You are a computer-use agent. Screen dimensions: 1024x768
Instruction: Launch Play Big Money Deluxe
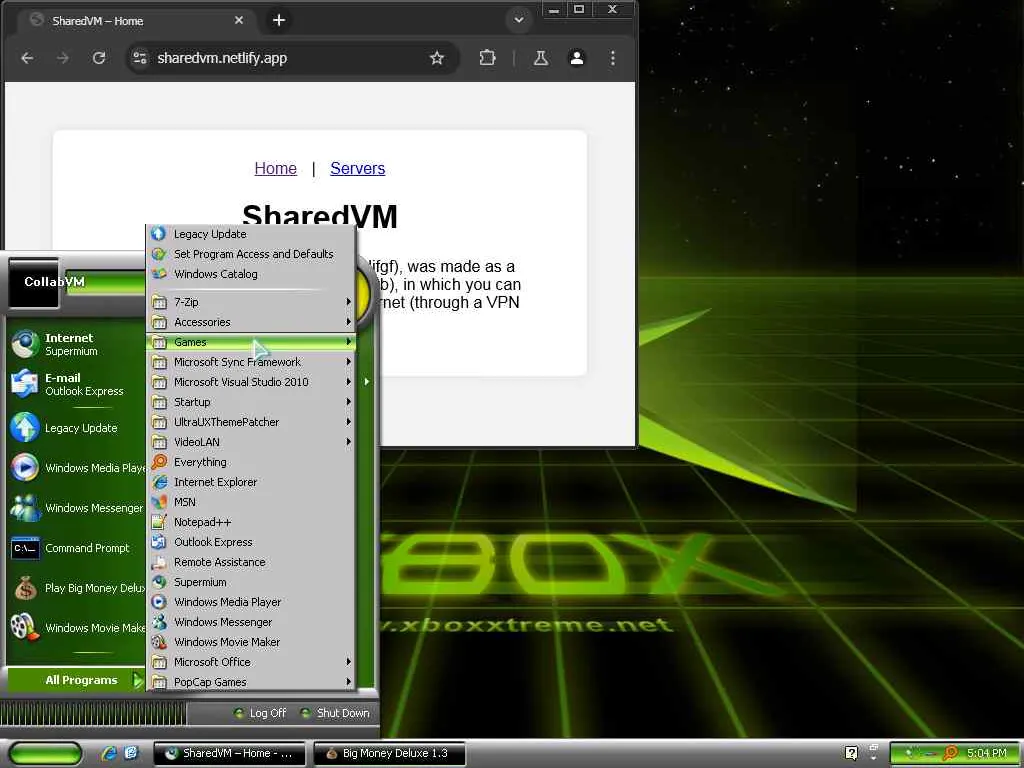pos(76,588)
